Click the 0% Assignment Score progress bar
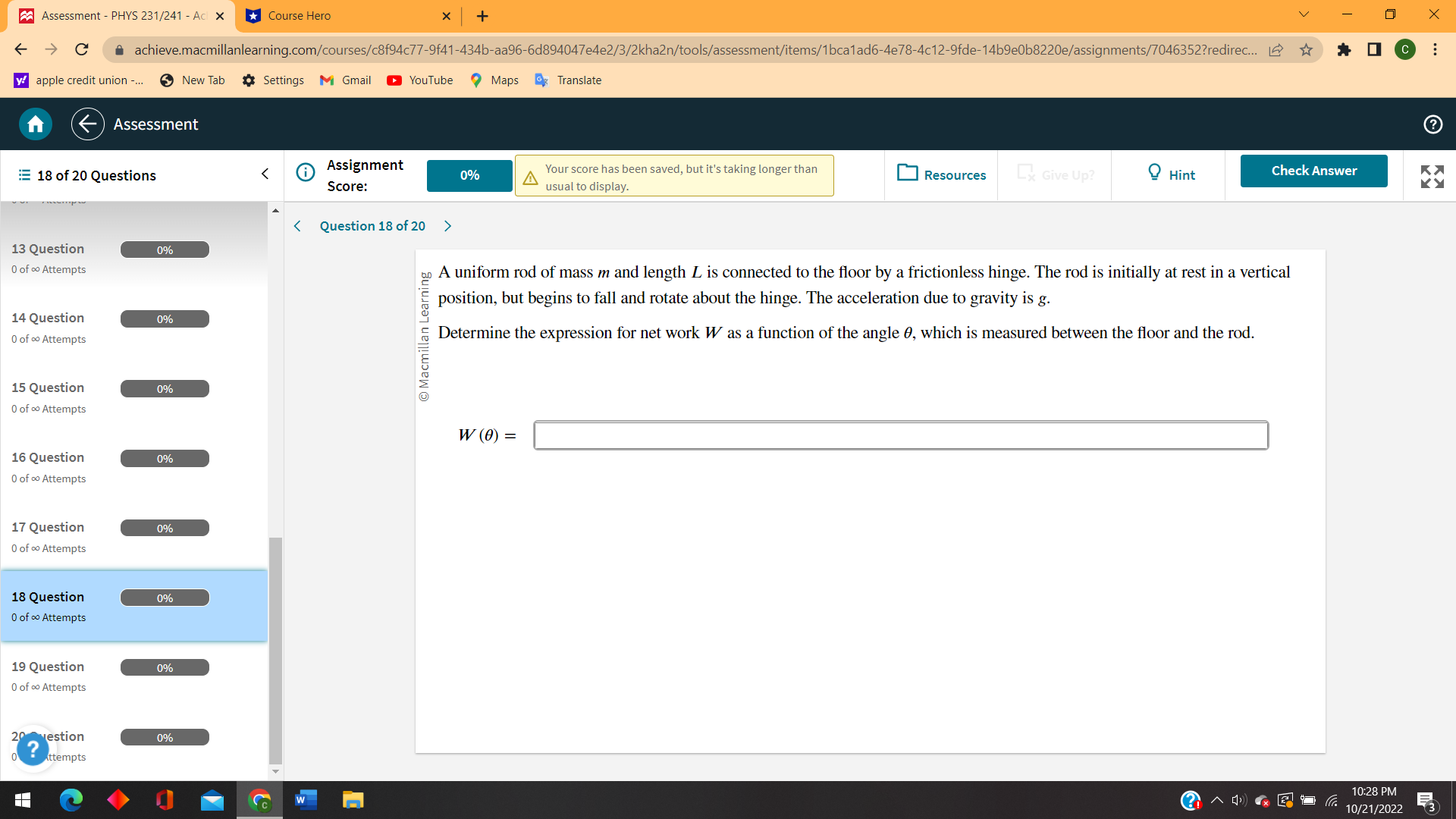 (x=469, y=175)
